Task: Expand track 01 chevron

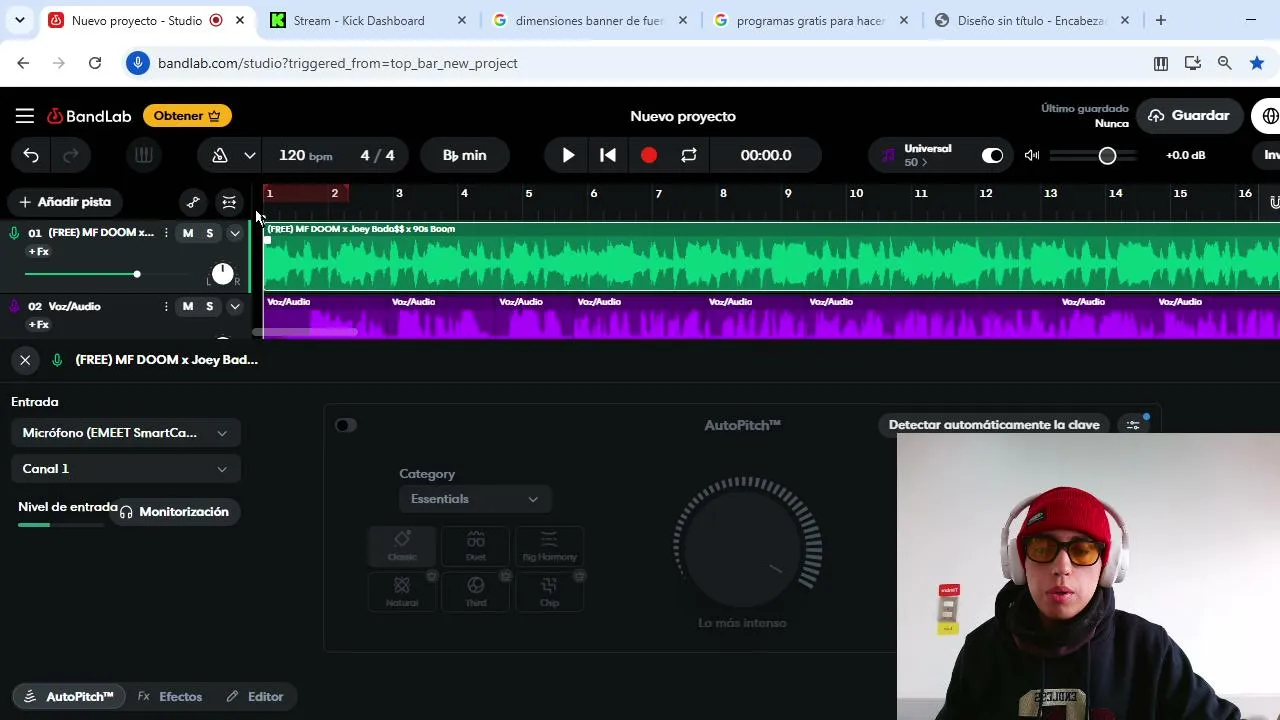Action: pos(235,233)
